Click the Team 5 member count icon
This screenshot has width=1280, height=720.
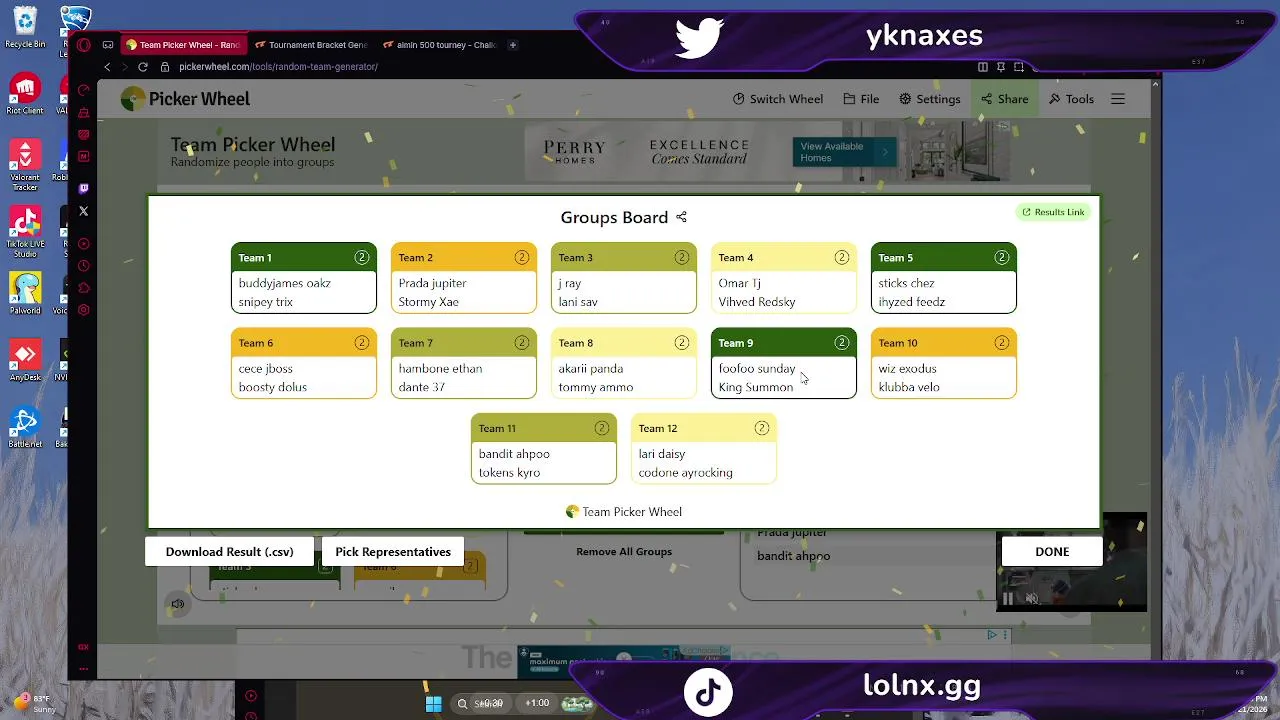pos(1002,257)
